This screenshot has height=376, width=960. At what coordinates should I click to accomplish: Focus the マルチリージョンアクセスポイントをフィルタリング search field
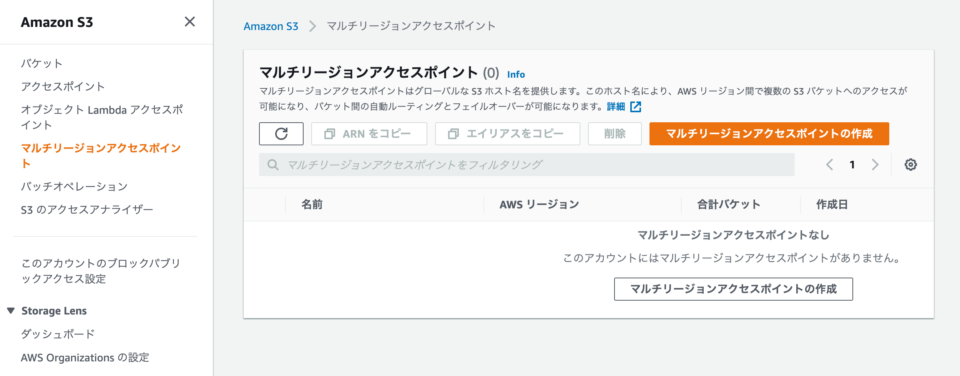pos(527,165)
